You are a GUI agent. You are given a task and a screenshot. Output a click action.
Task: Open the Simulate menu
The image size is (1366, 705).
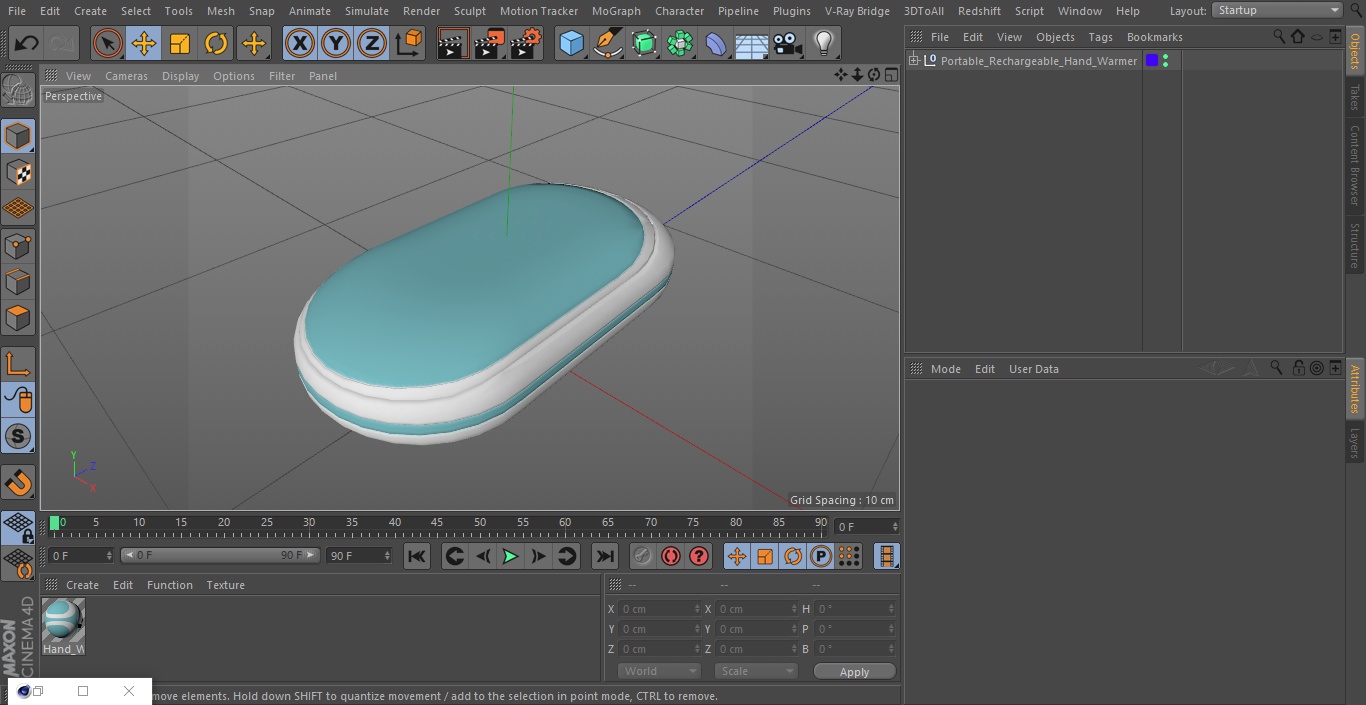tap(367, 11)
